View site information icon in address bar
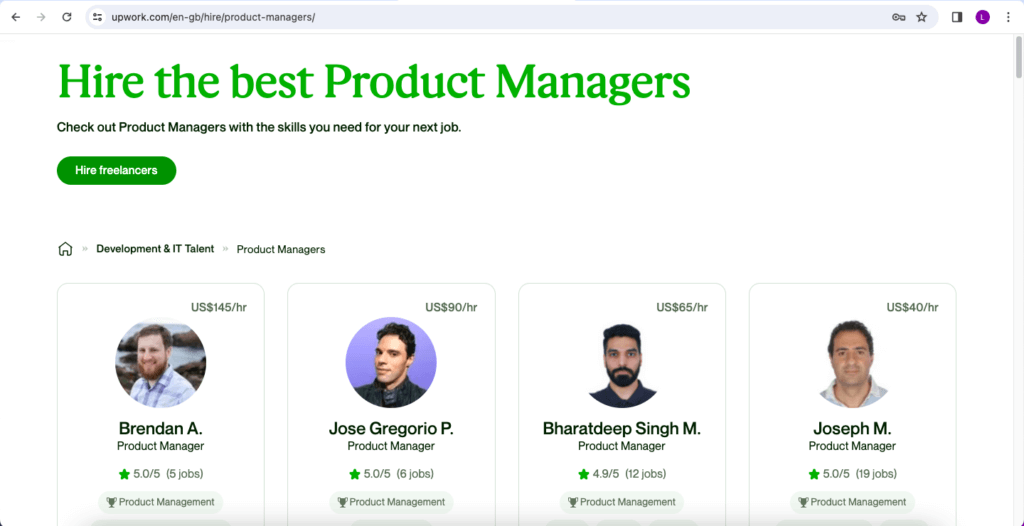Screen dimensions: 1024x526 pos(97,17)
